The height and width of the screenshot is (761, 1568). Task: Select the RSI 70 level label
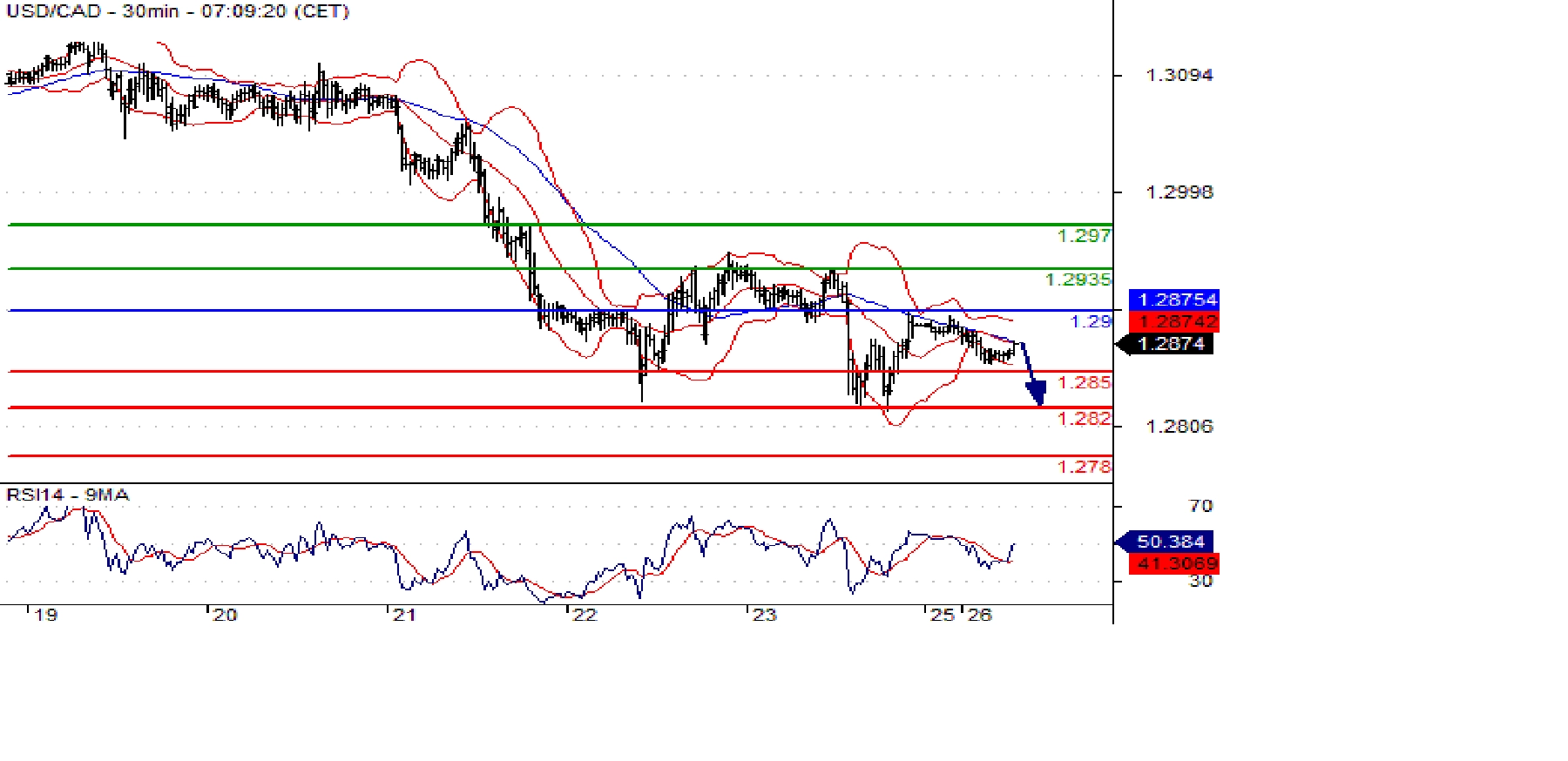pyautogui.click(x=1201, y=506)
